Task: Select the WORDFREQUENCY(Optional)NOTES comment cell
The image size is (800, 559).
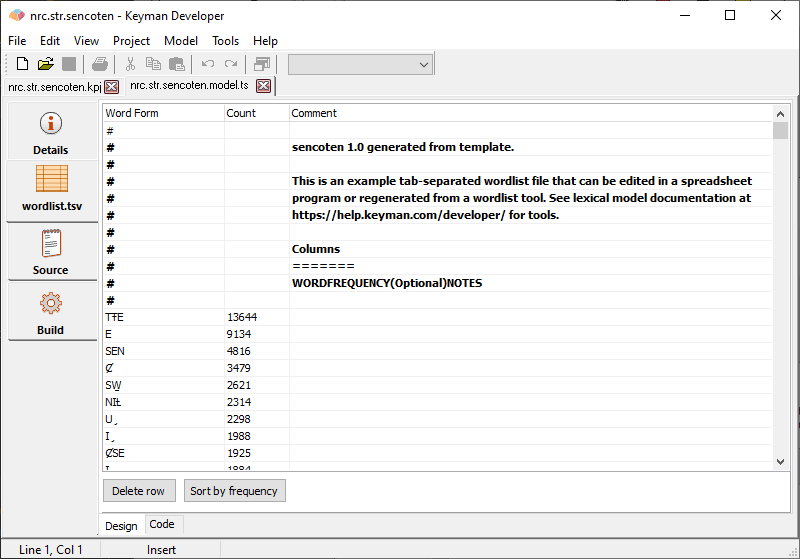Action: (x=531, y=283)
